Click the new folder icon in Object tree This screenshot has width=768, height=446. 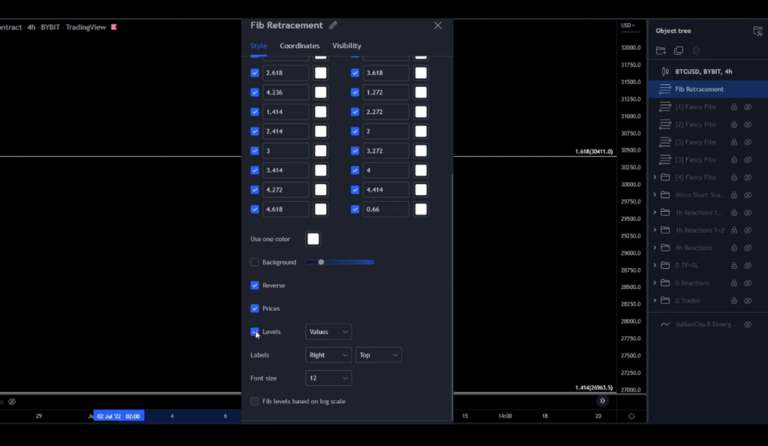click(661, 50)
